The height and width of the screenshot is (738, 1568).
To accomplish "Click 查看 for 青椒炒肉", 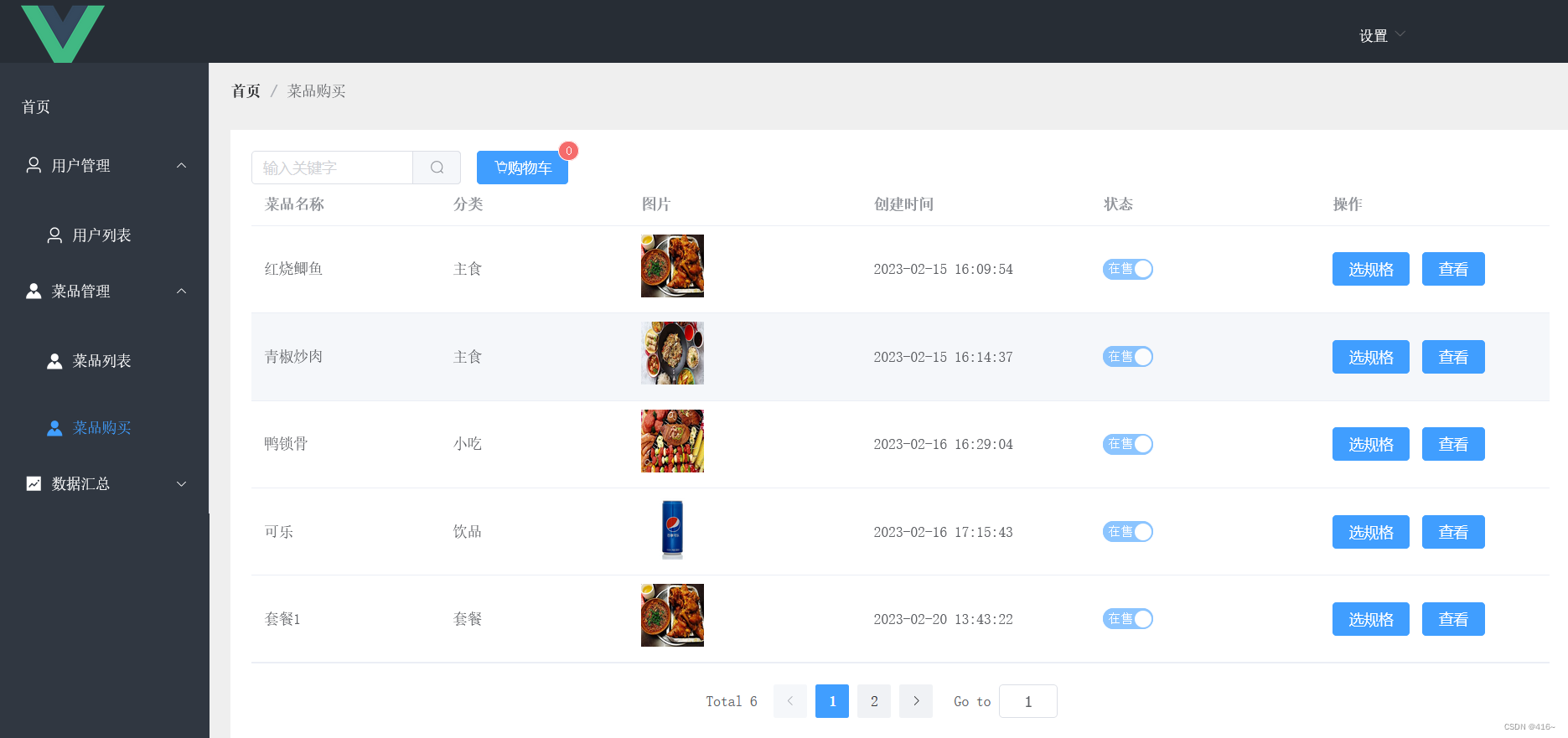I will [1453, 357].
